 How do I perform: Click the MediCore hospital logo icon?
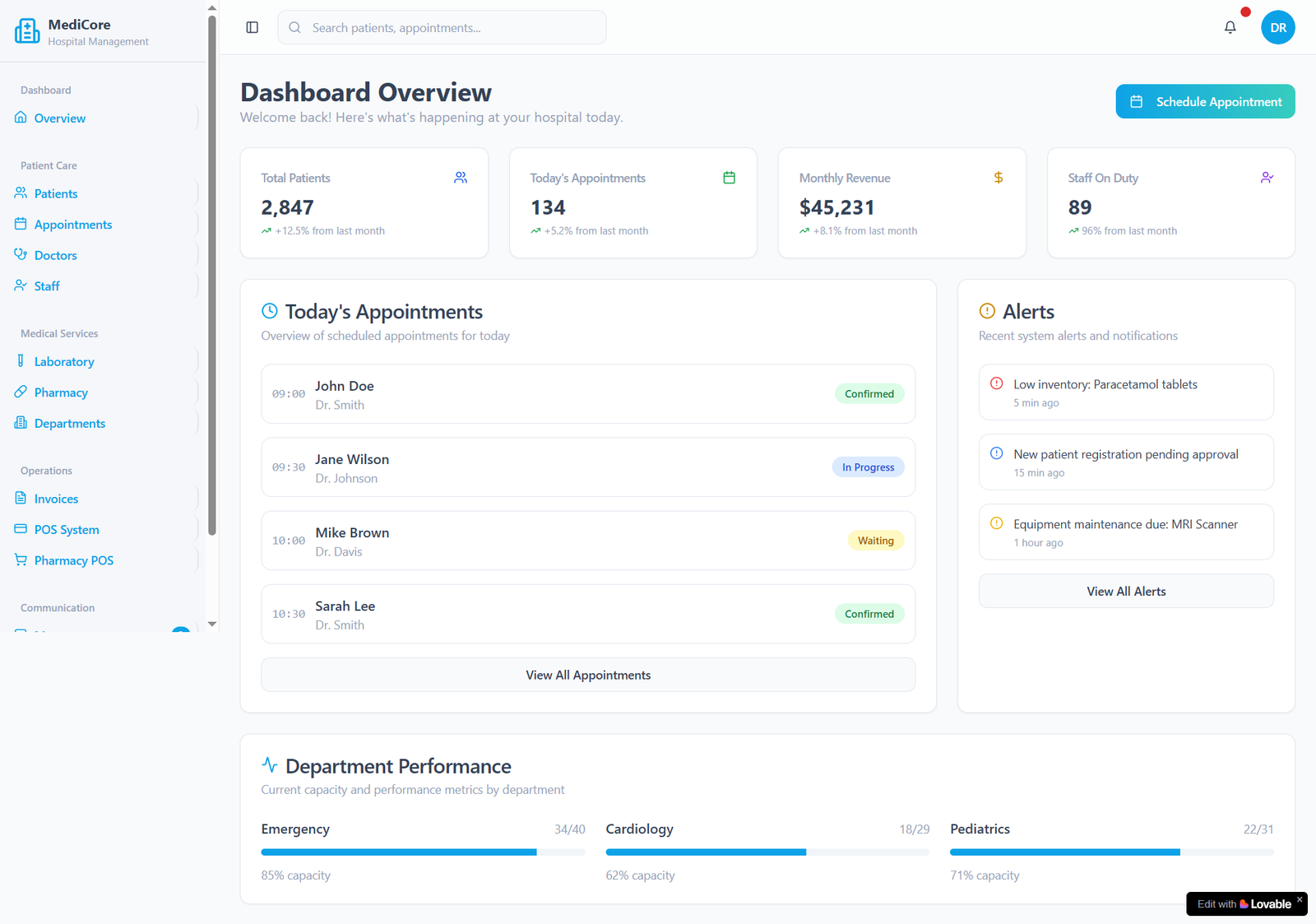pyautogui.click(x=27, y=31)
